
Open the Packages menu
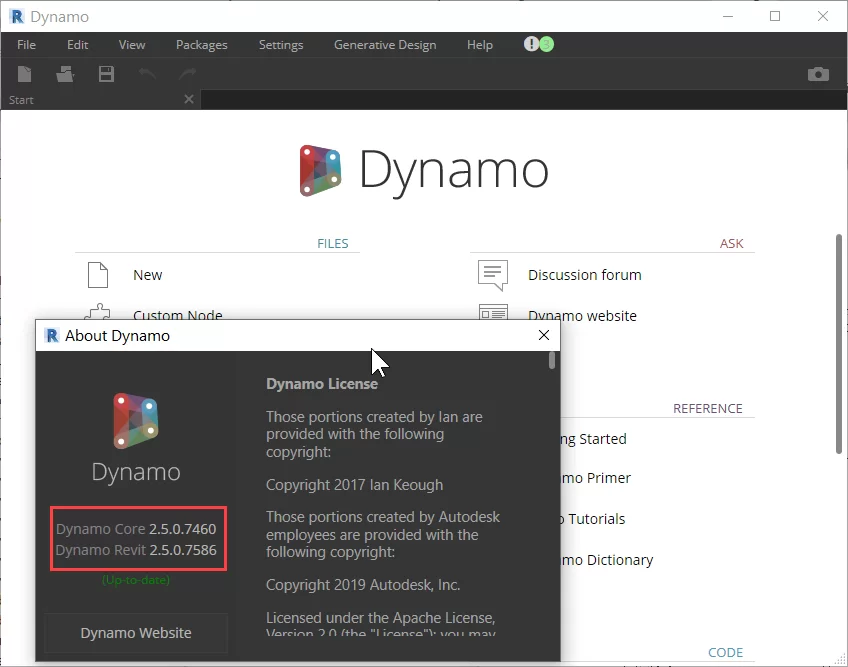coord(201,45)
